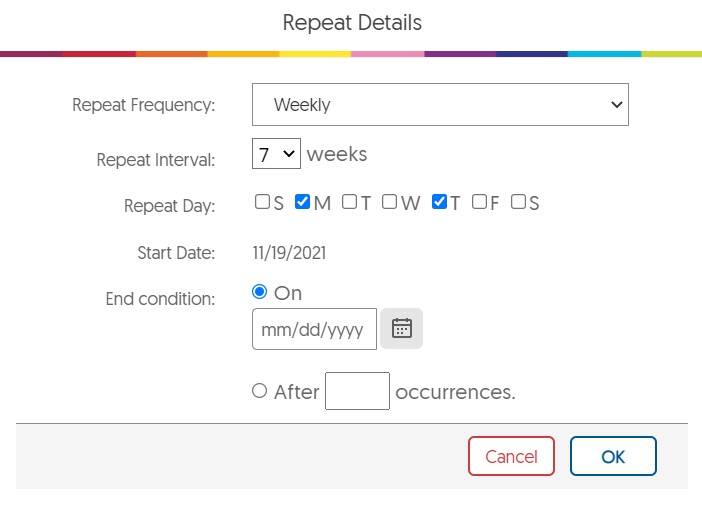
Task: Click the Cancel button
Action: pos(511,456)
